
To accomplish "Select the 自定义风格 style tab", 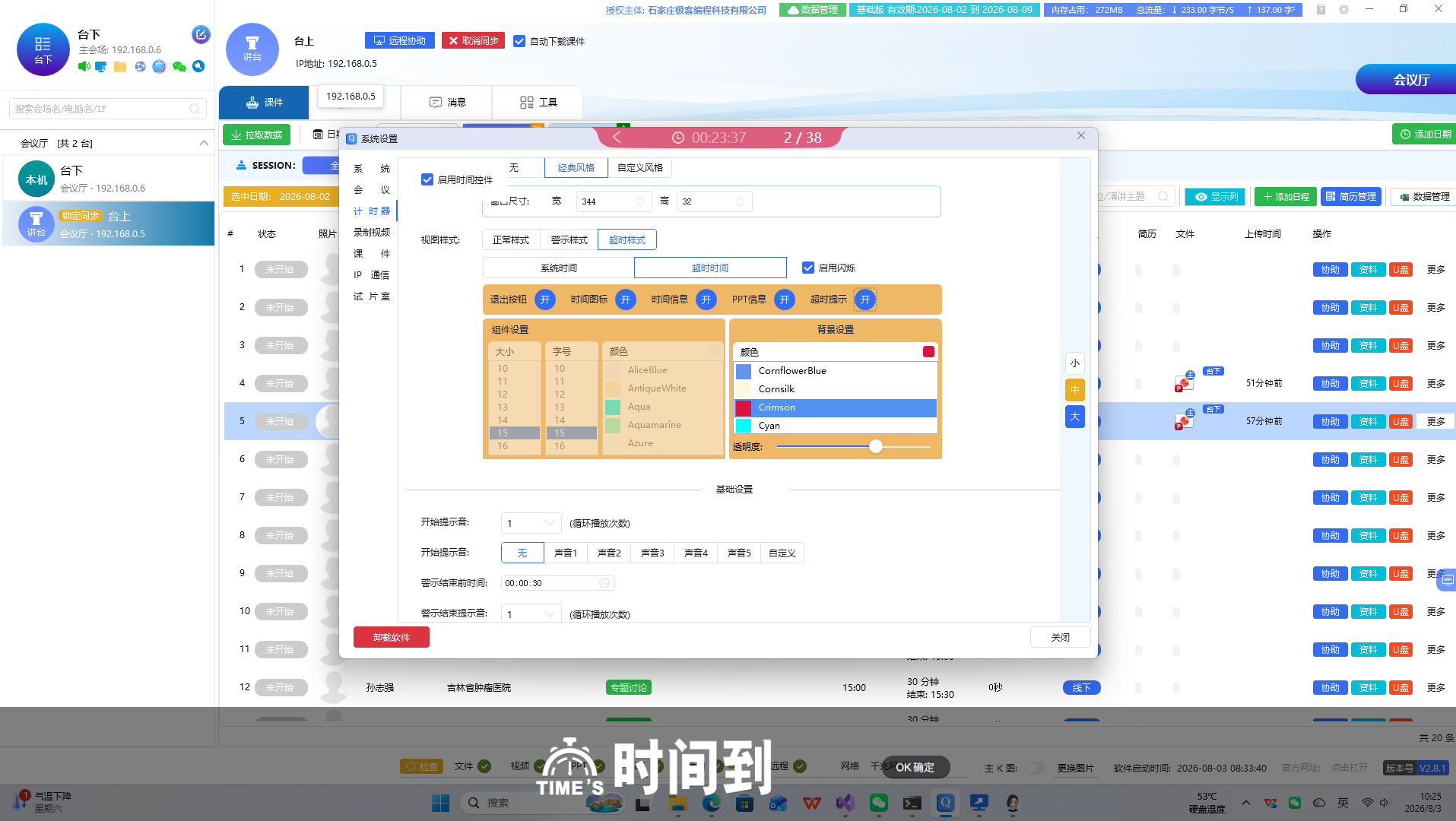I will click(640, 168).
